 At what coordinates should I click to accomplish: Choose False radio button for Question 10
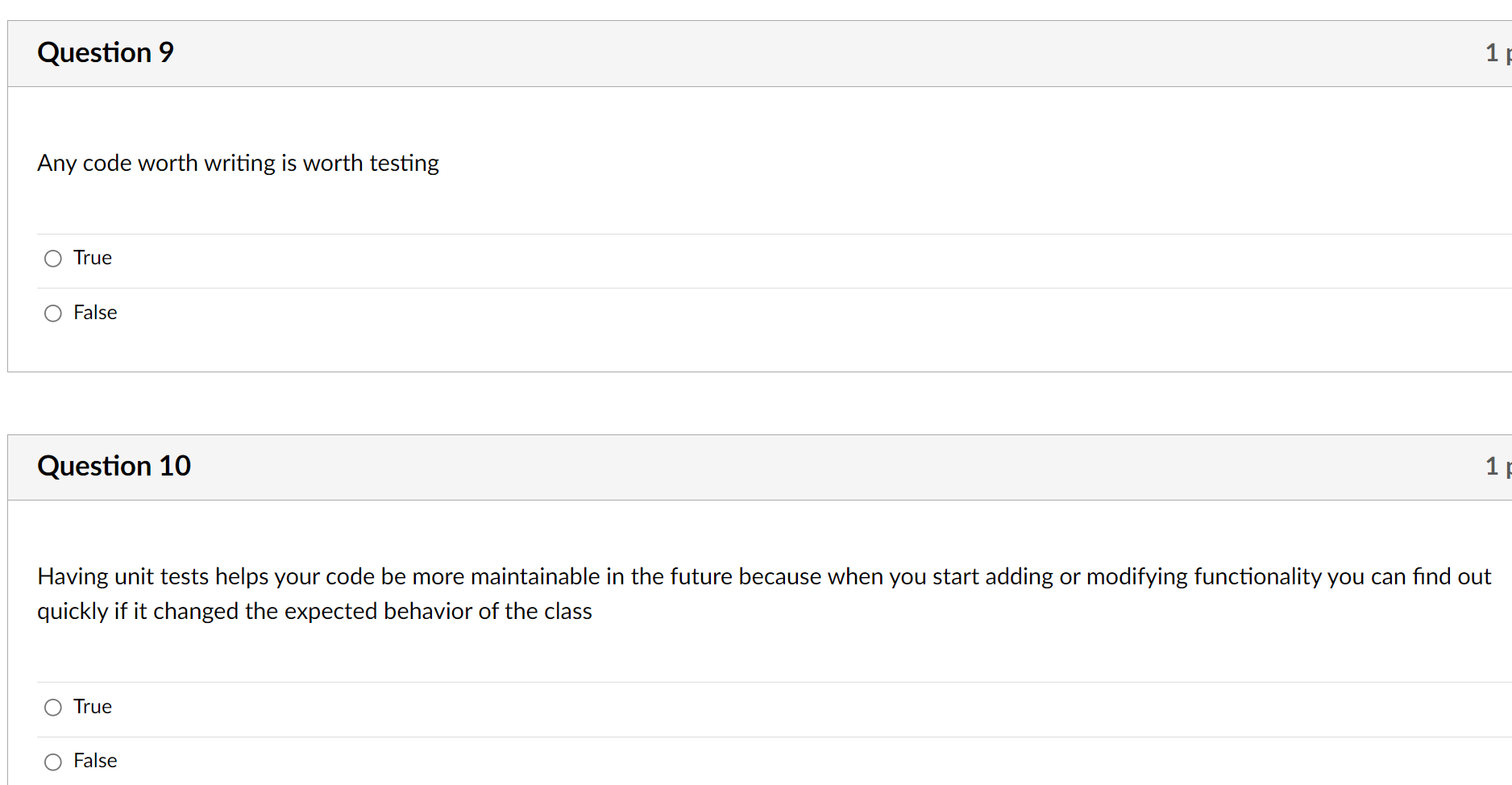(x=53, y=762)
